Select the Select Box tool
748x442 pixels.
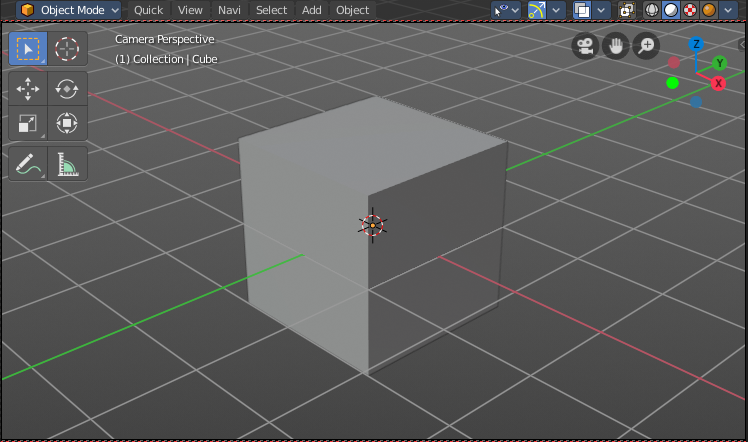(x=28, y=49)
